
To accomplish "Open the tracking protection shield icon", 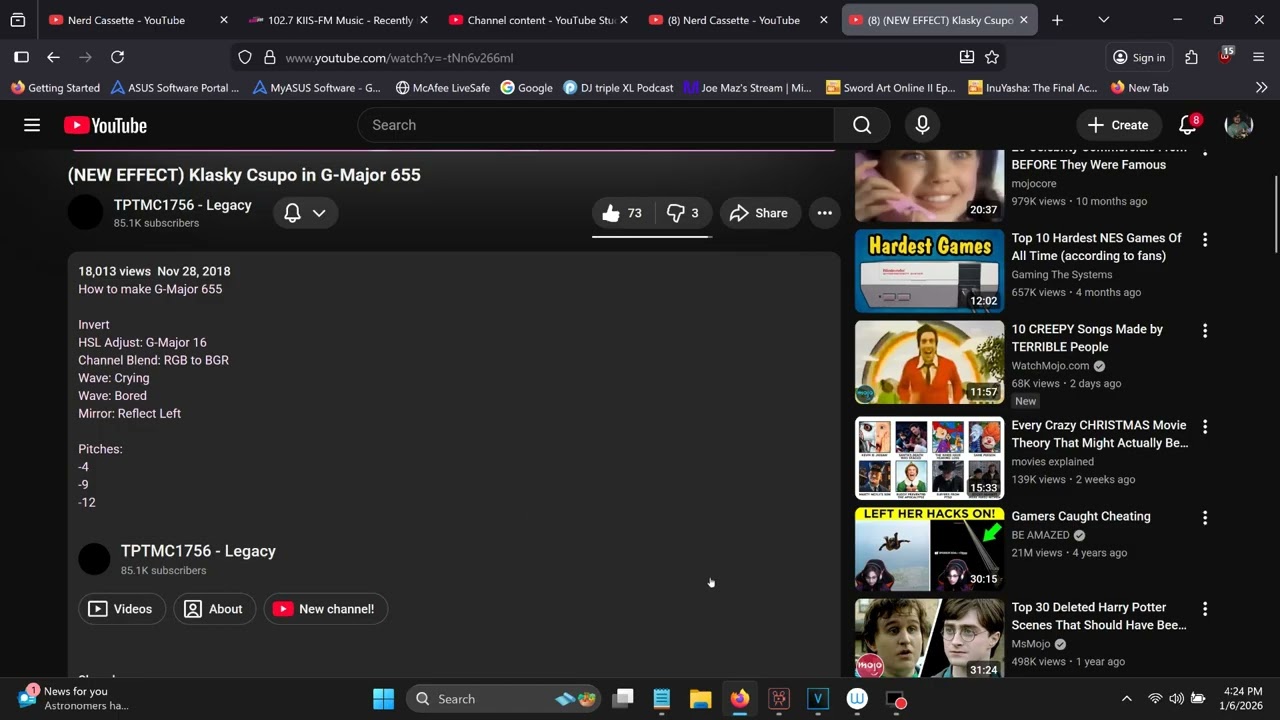I will (x=245, y=58).
